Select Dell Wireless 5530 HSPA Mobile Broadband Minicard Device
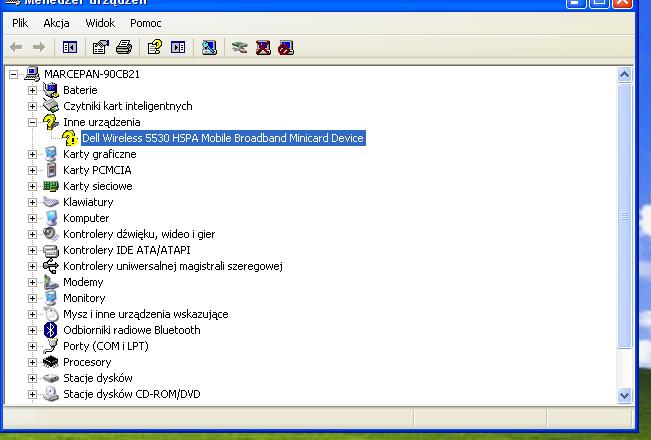The height and width of the screenshot is (440, 651). tap(223, 138)
